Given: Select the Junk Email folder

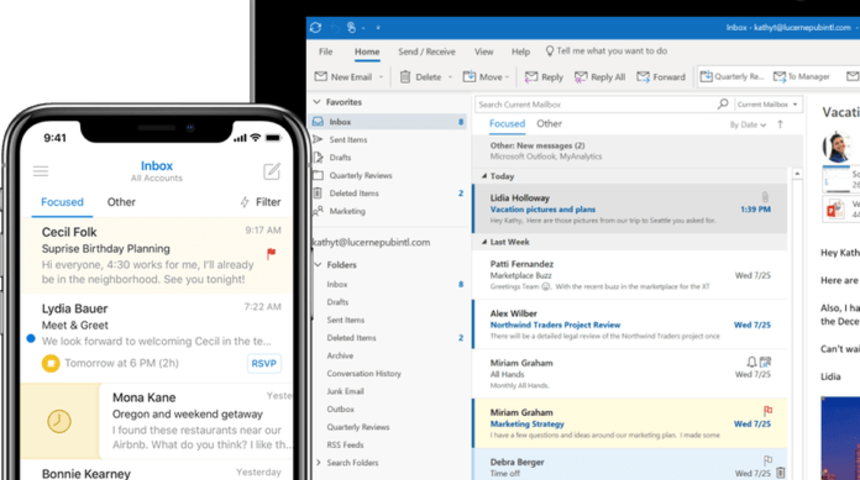Looking at the screenshot, I should [346, 391].
